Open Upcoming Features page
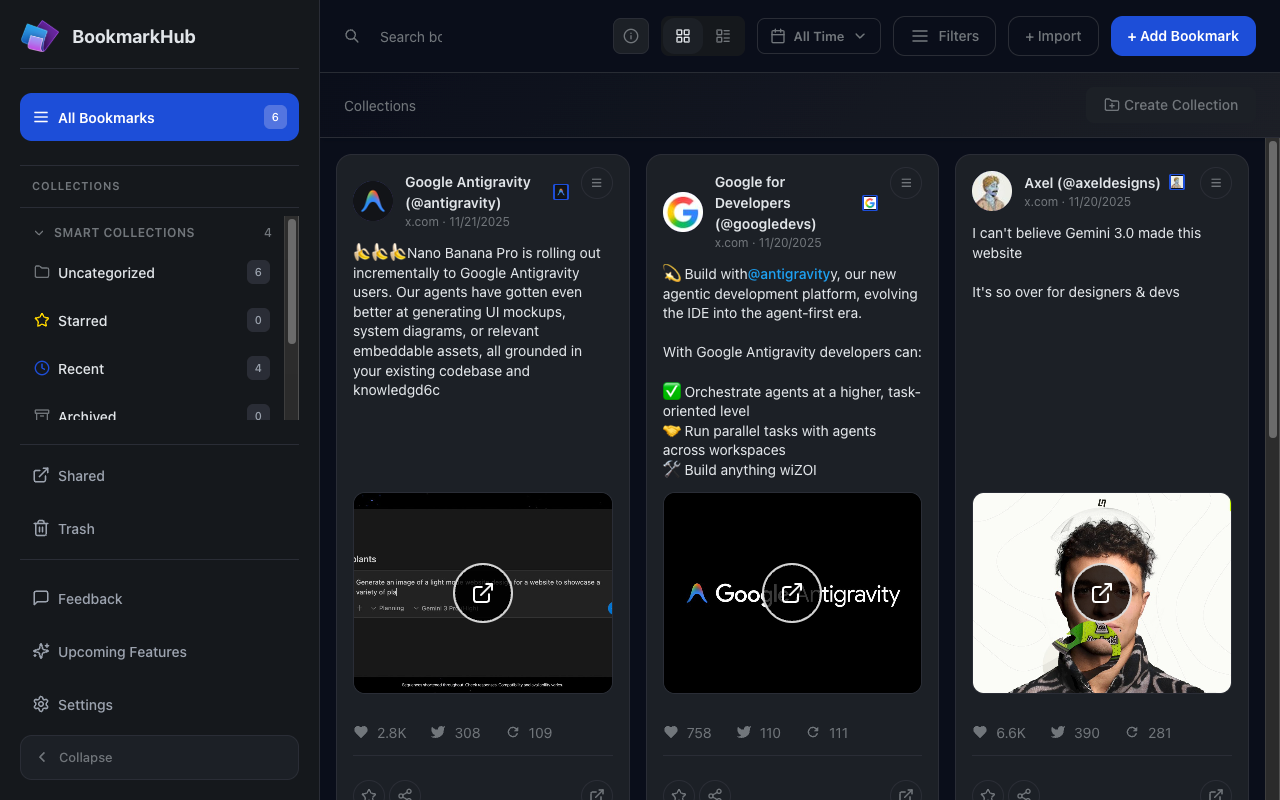The height and width of the screenshot is (800, 1280). coord(159,651)
